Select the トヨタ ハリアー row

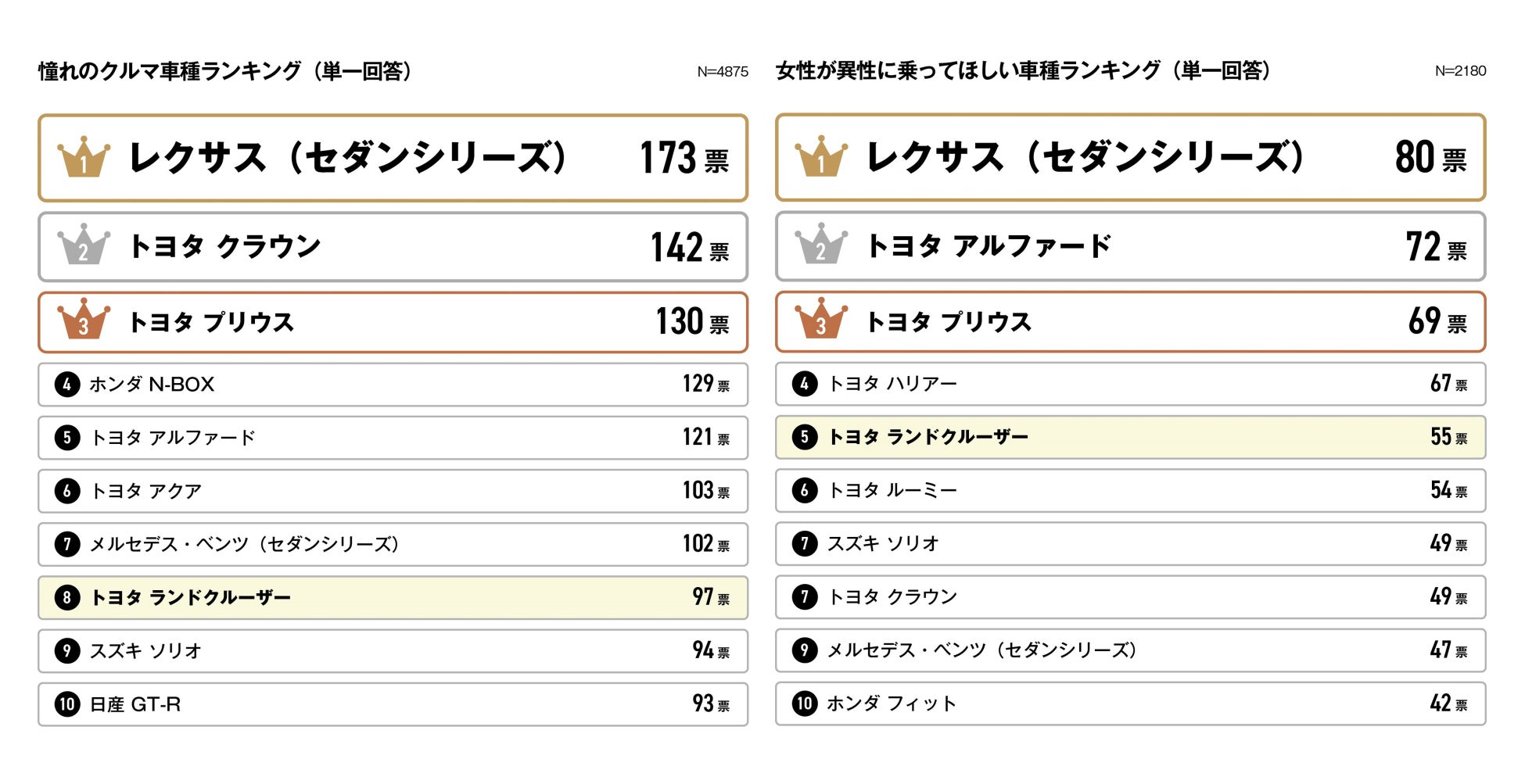coord(1130,384)
